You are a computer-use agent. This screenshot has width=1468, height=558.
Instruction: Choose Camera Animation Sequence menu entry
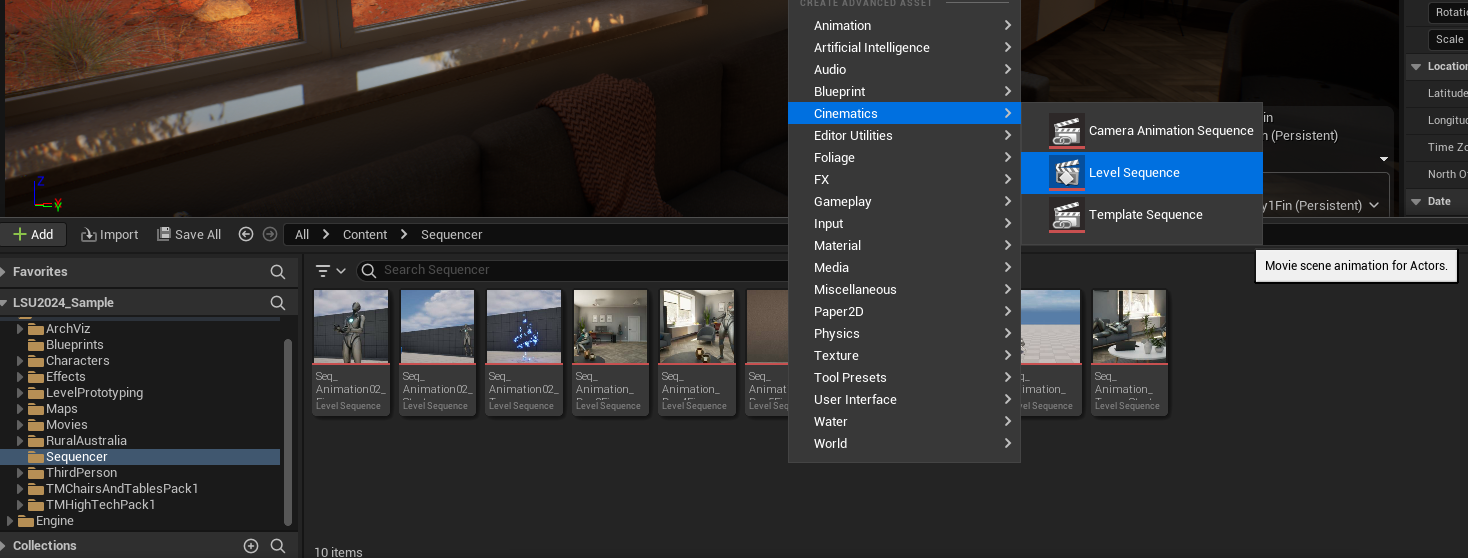[x=1142, y=131]
